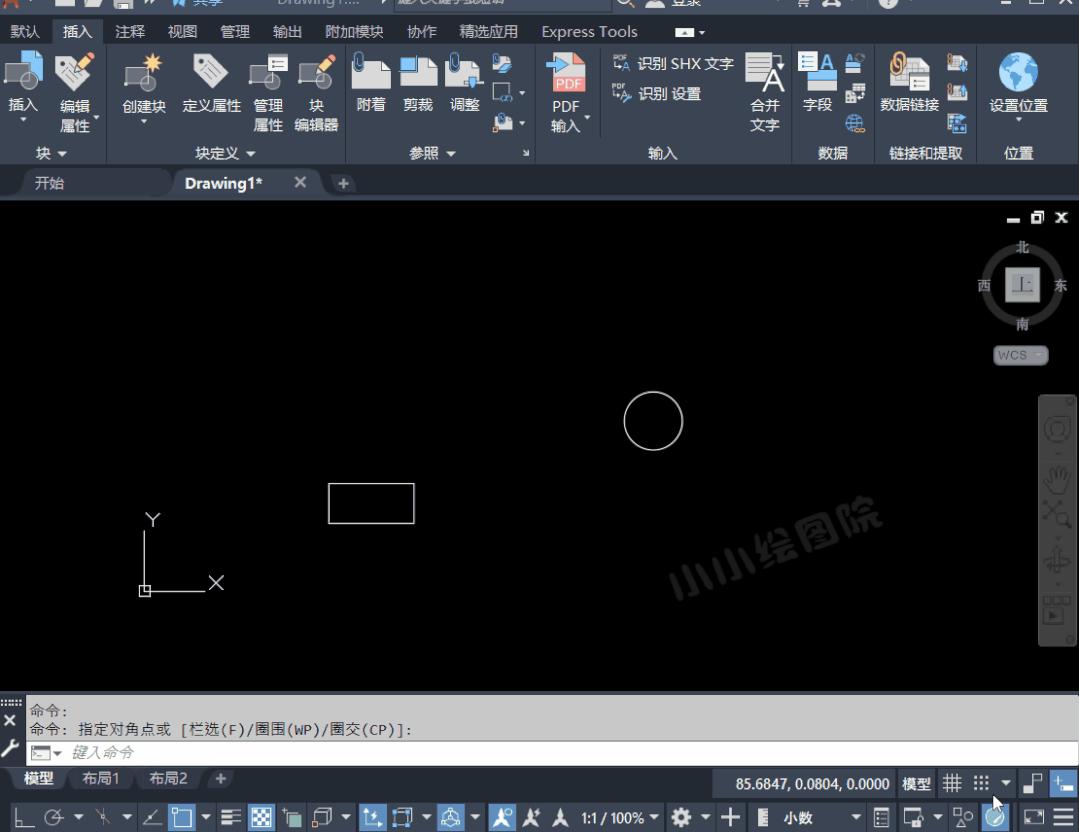Toggle grid display in the status bar

click(950, 781)
